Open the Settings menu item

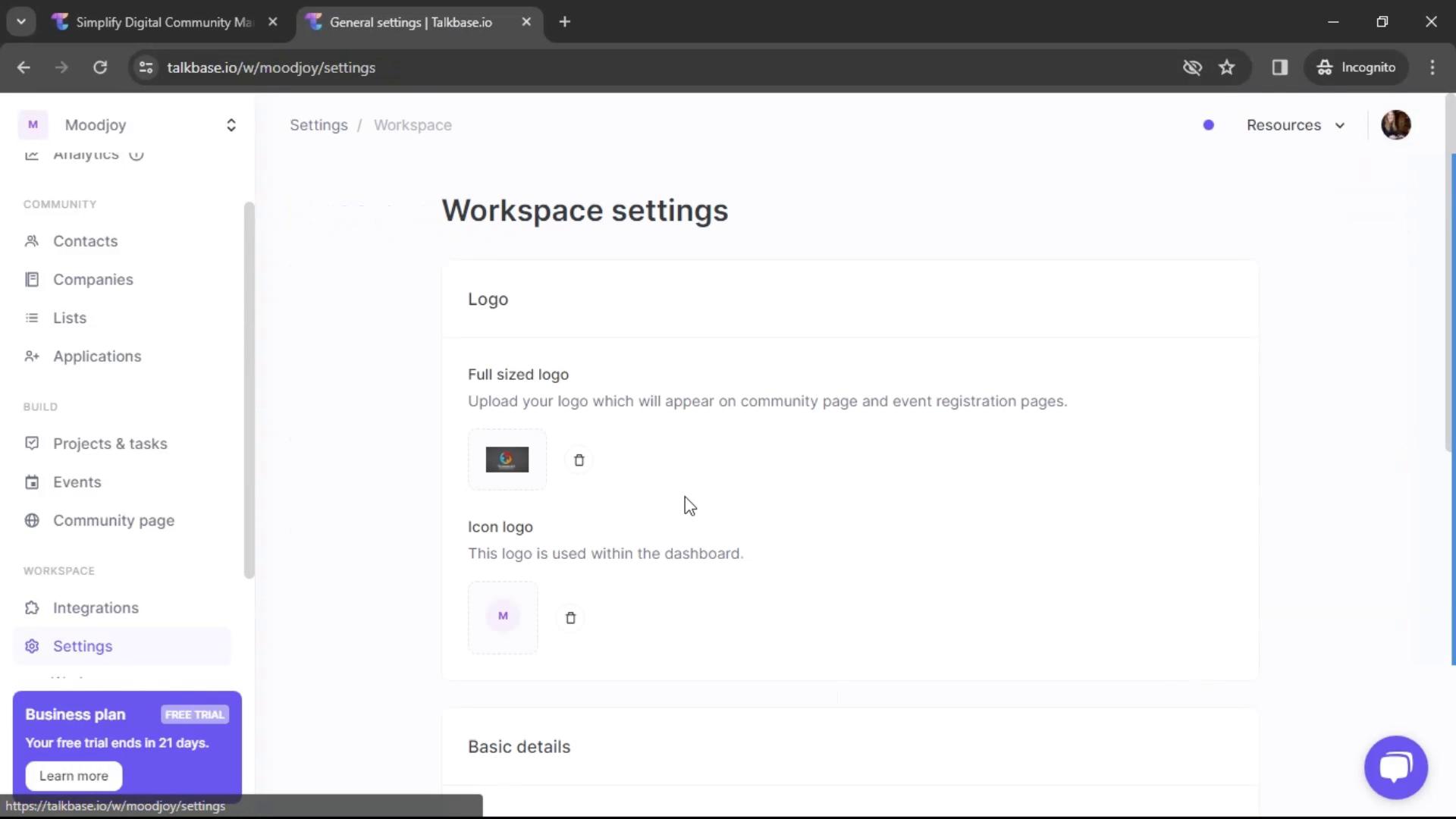coord(82,646)
